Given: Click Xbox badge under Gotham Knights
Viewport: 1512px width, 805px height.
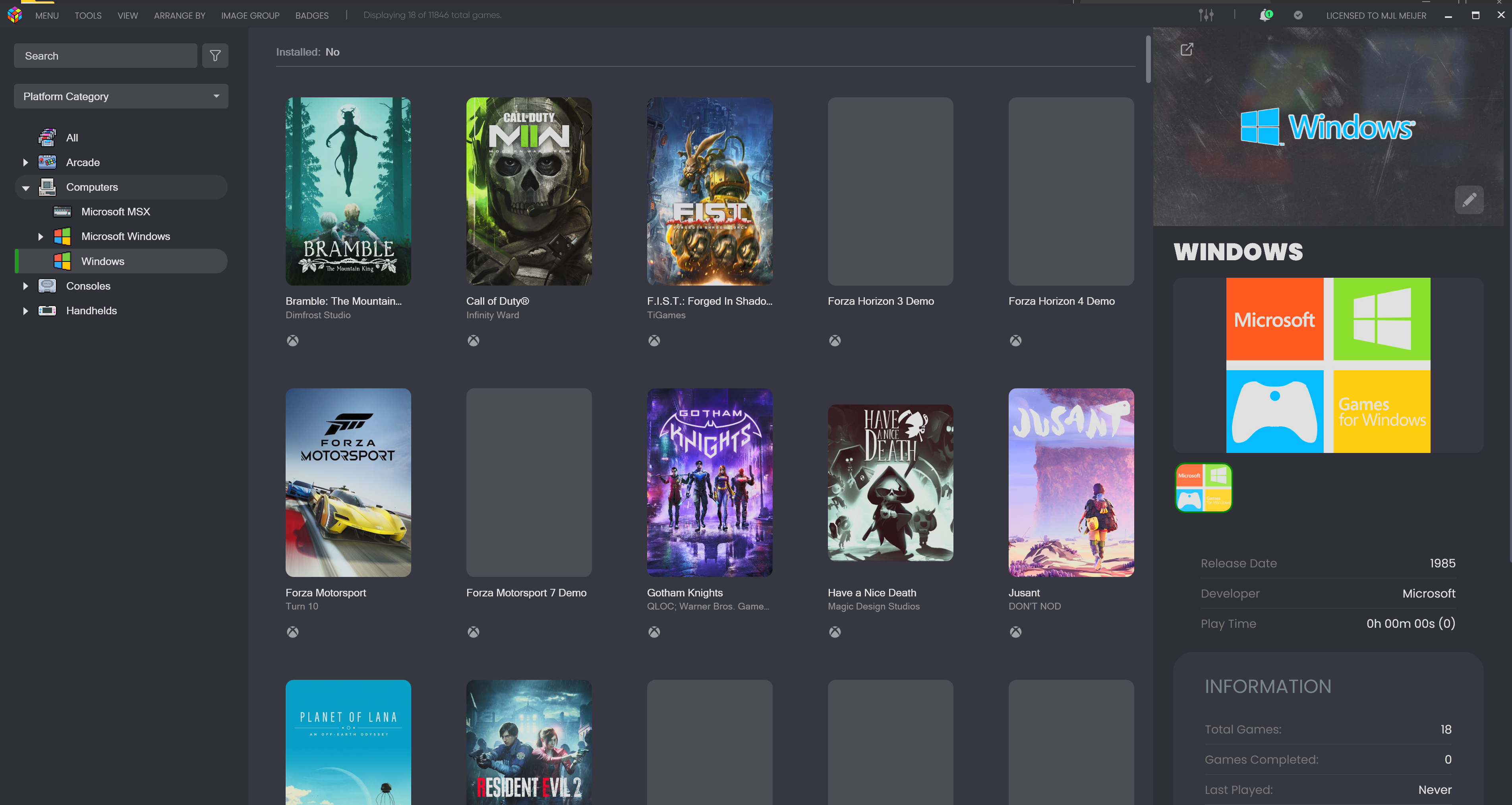Looking at the screenshot, I should [x=654, y=632].
